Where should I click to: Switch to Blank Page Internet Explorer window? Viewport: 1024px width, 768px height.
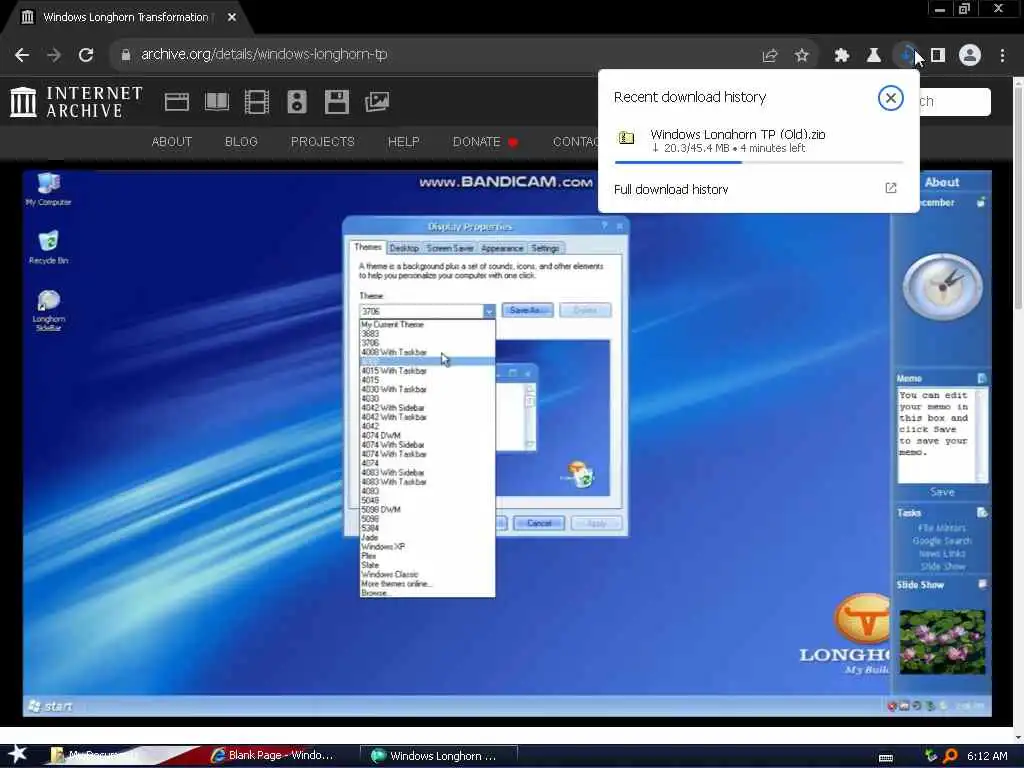tap(272, 756)
